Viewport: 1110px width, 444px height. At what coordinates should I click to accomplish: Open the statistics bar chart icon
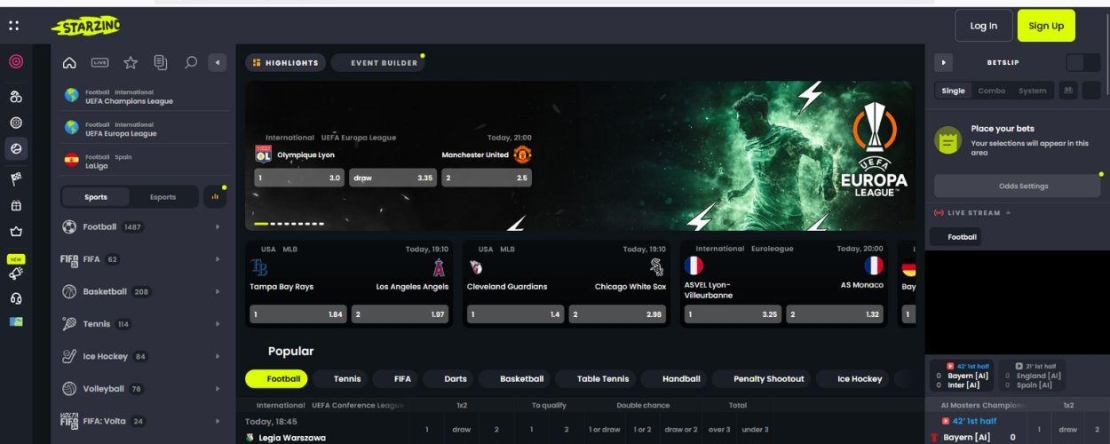pos(215,198)
